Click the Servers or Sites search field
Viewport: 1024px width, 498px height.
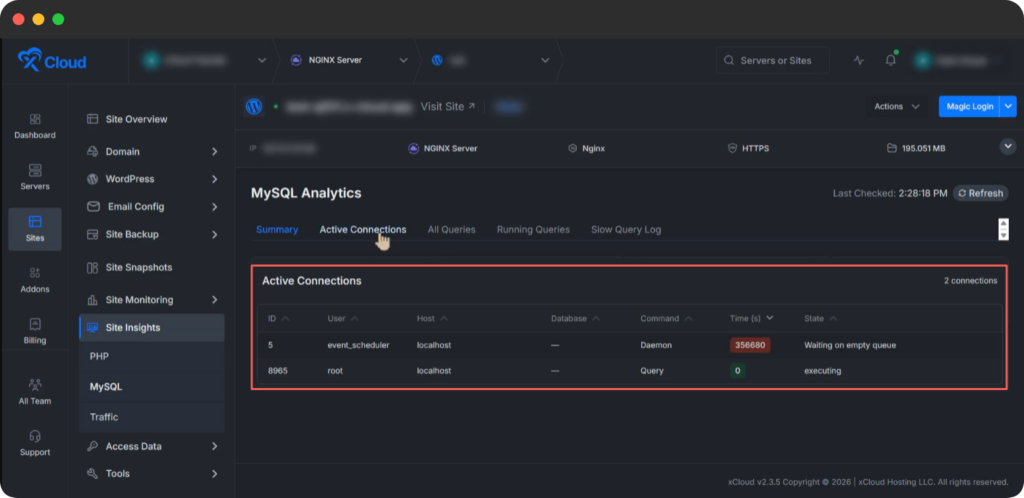point(772,60)
